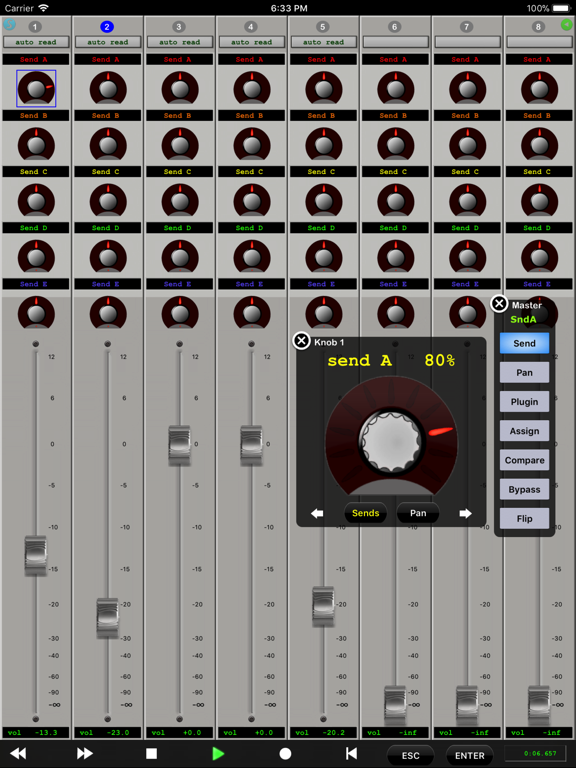This screenshot has height=768, width=576.
Task: Switch to Pan tab in knob popup
Action: point(418,513)
